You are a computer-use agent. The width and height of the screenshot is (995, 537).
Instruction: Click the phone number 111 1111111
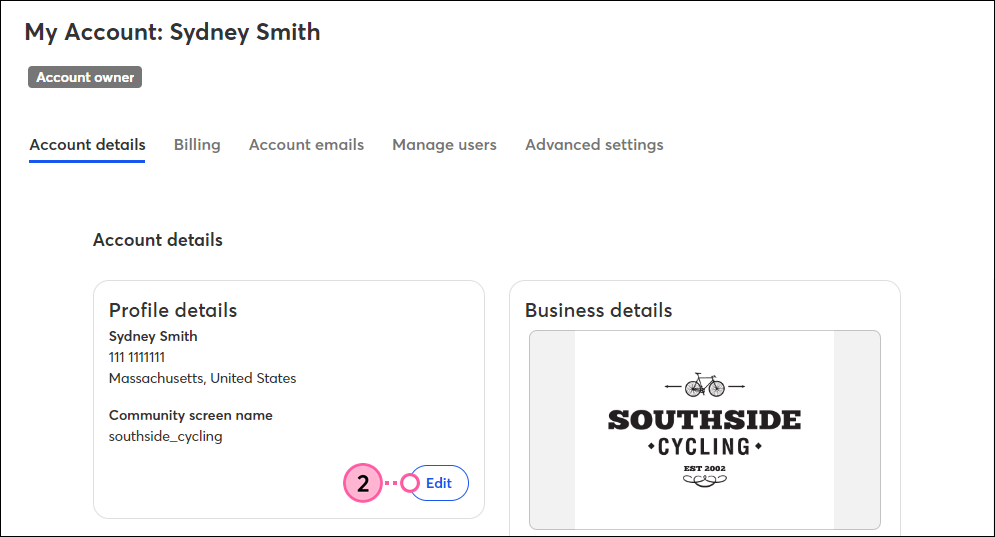[136, 357]
